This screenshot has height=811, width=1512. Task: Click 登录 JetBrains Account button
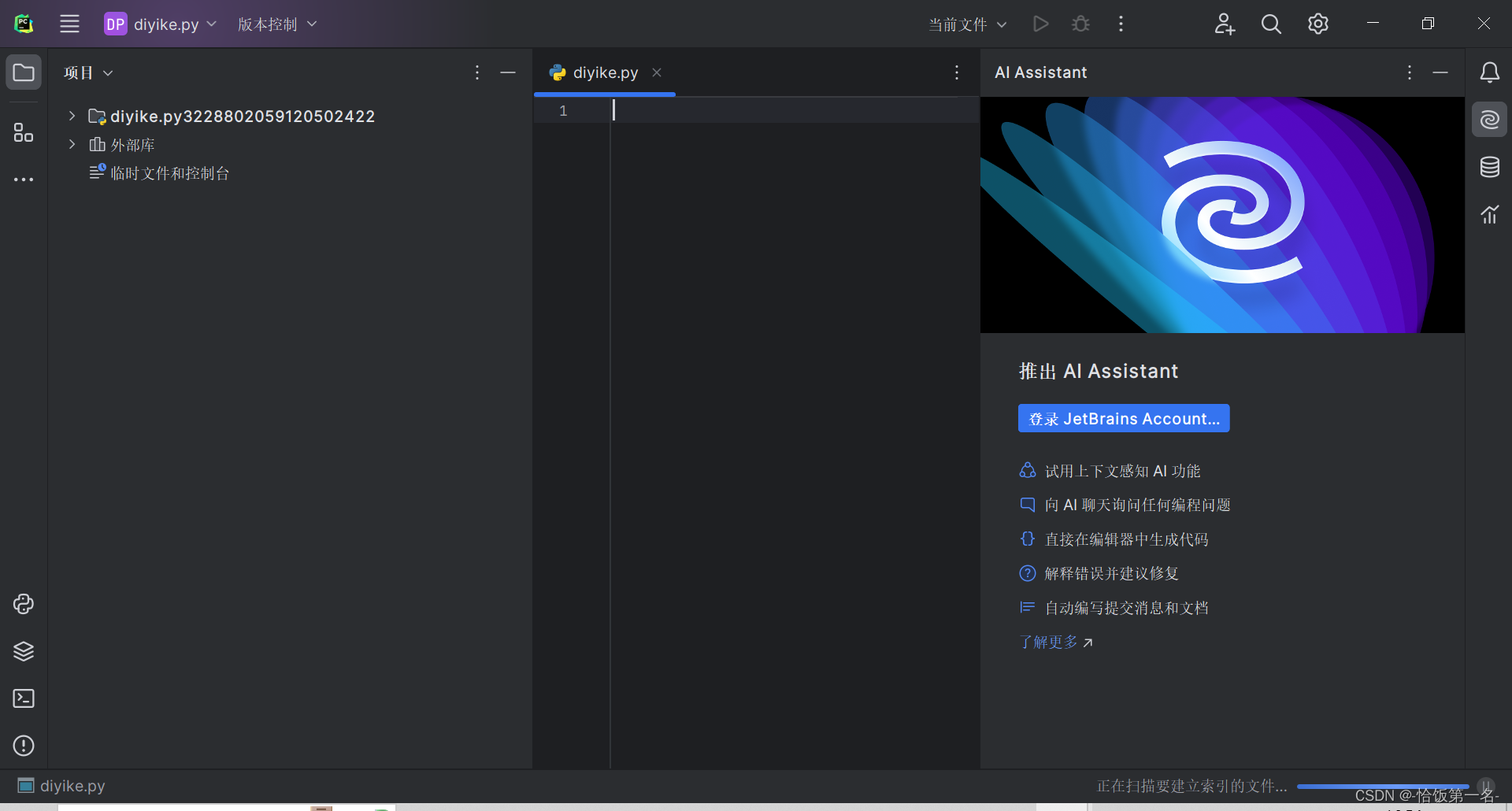point(1124,418)
